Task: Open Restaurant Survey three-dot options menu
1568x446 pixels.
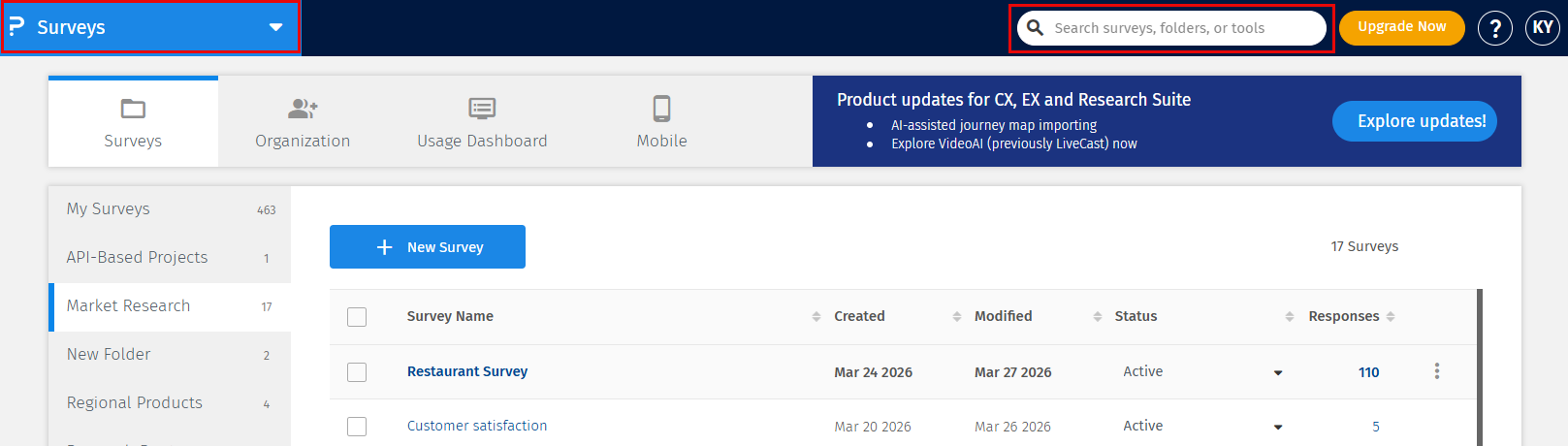Action: (x=1436, y=371)
